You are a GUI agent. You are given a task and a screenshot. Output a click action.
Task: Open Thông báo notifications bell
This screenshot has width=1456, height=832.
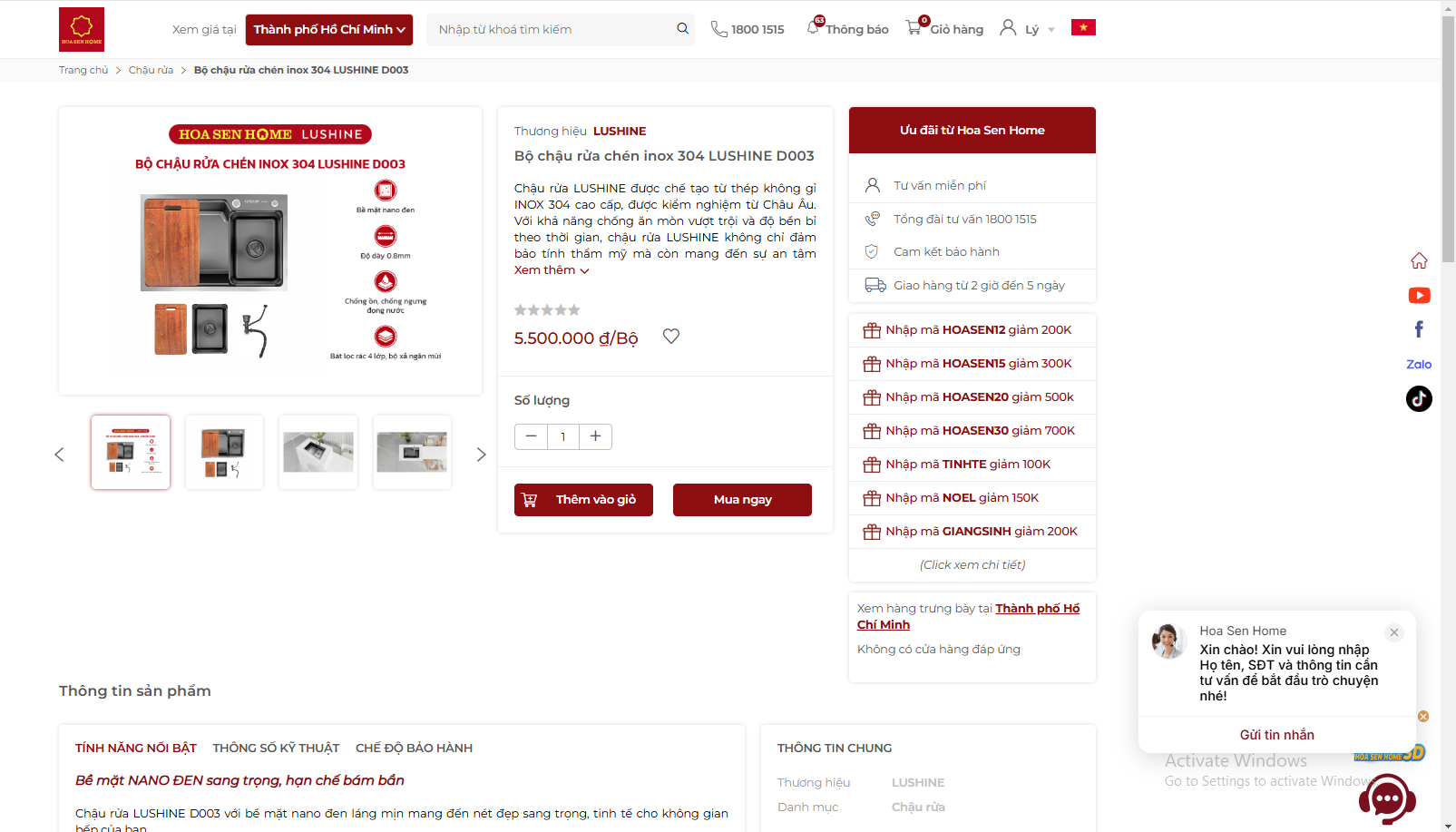coord(814,27)
